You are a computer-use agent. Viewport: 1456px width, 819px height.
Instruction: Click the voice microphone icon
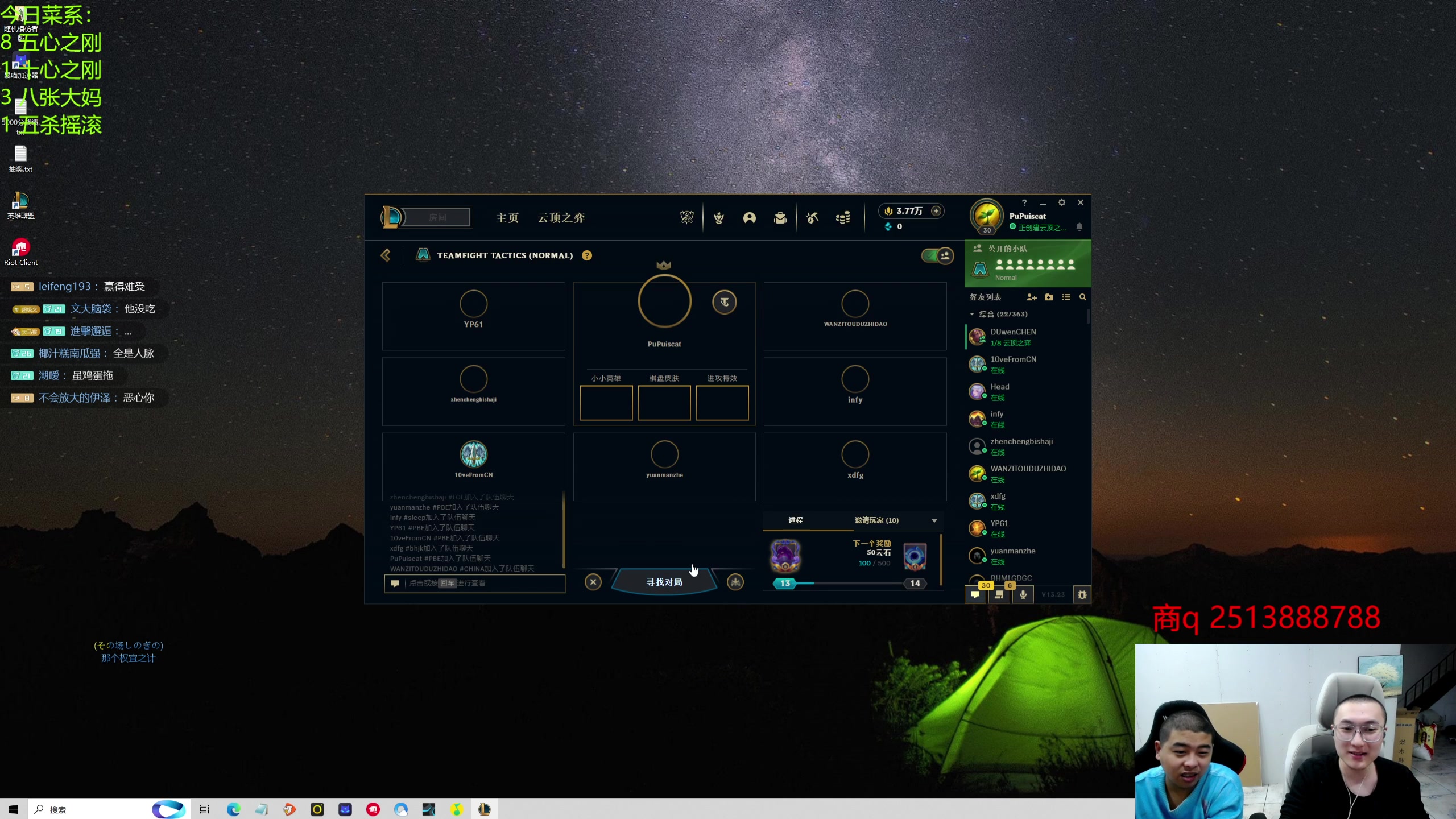coord(1023,594)
